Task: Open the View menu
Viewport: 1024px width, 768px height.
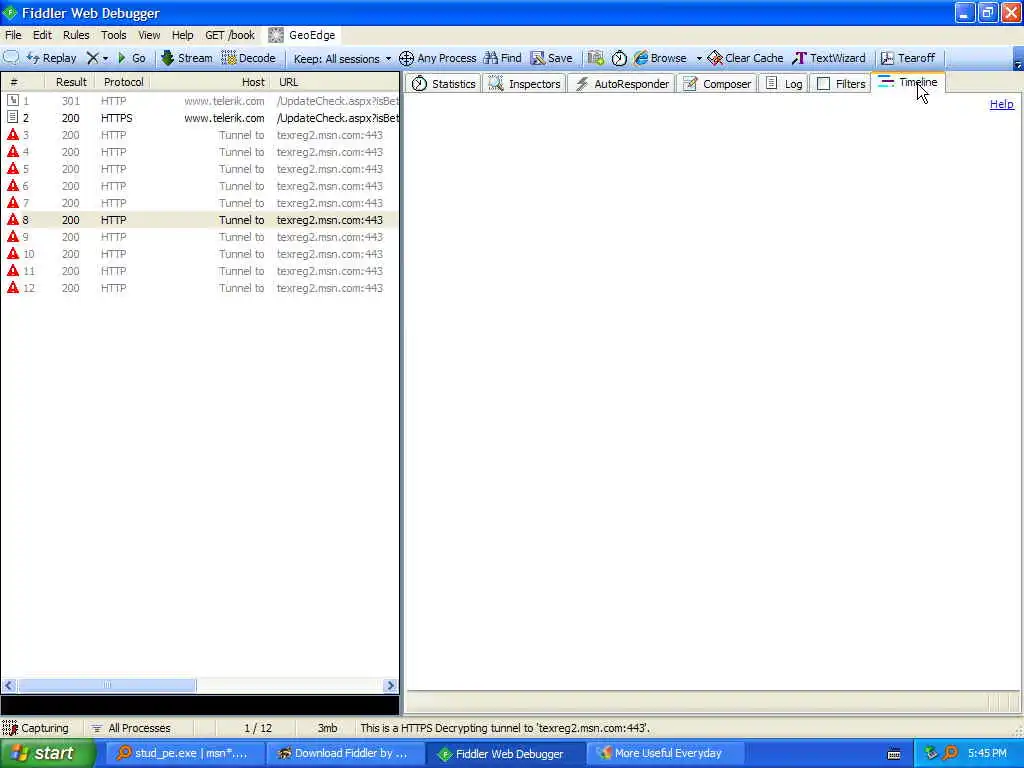Action: (149, 35)
